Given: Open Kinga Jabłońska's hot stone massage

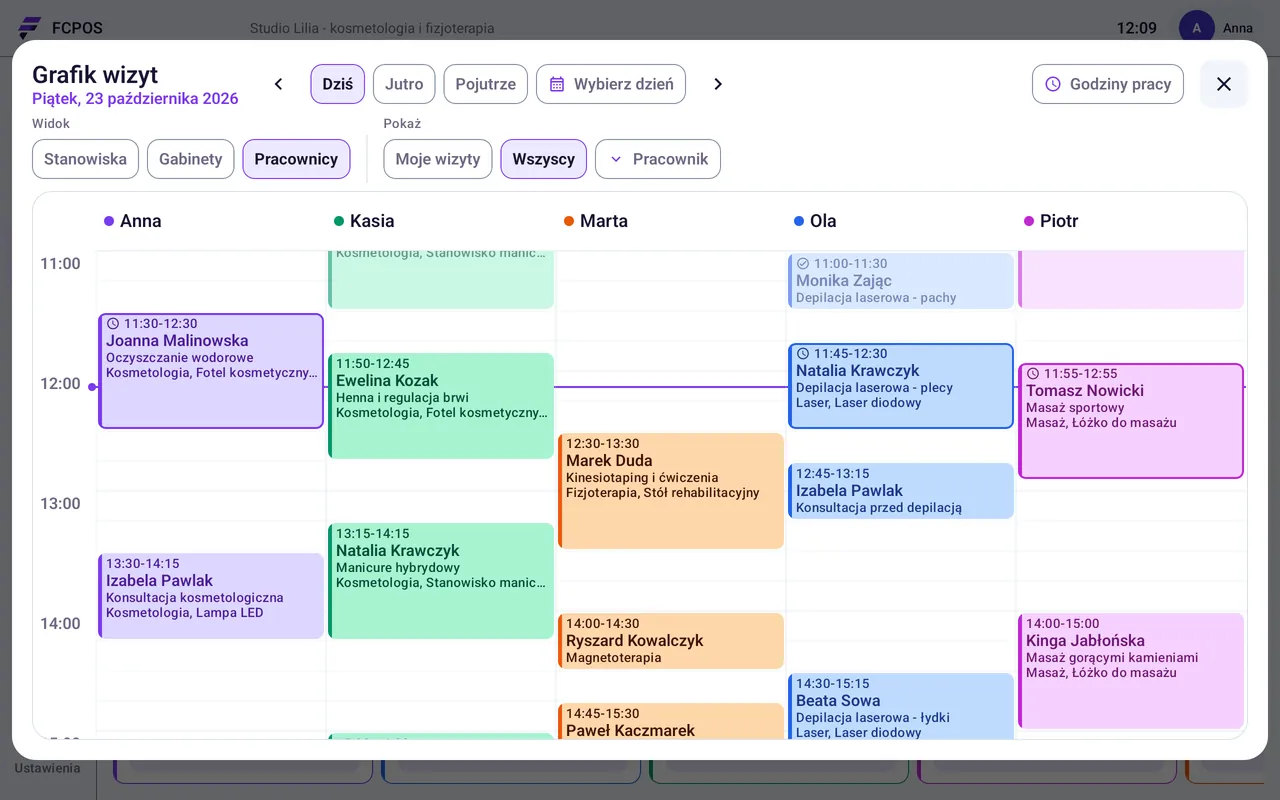Looking at the screenshot, I should point(1131,671).
